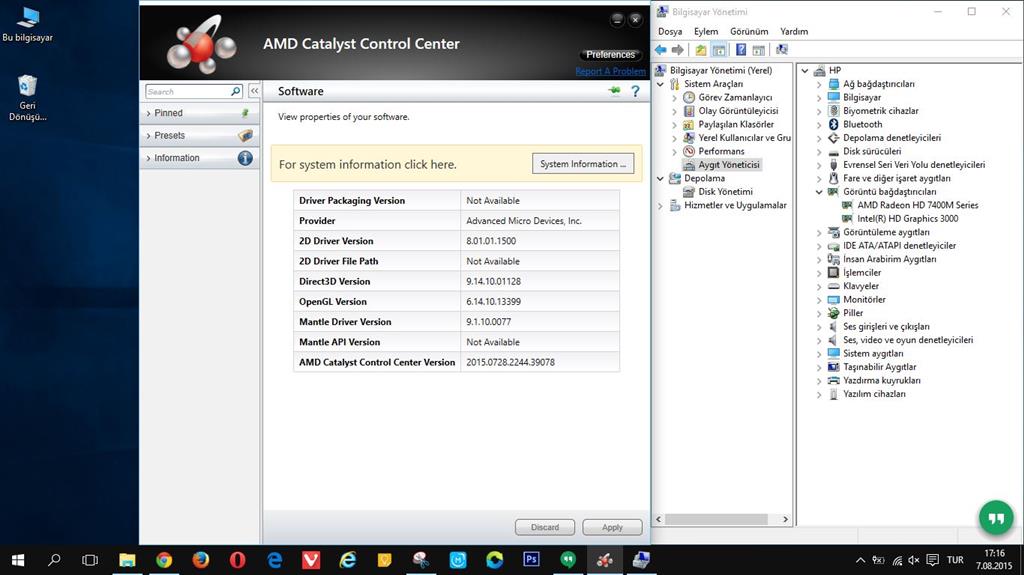
Task: Select AMD Radeon HD 7400M Series device
Action: point(918,205)
